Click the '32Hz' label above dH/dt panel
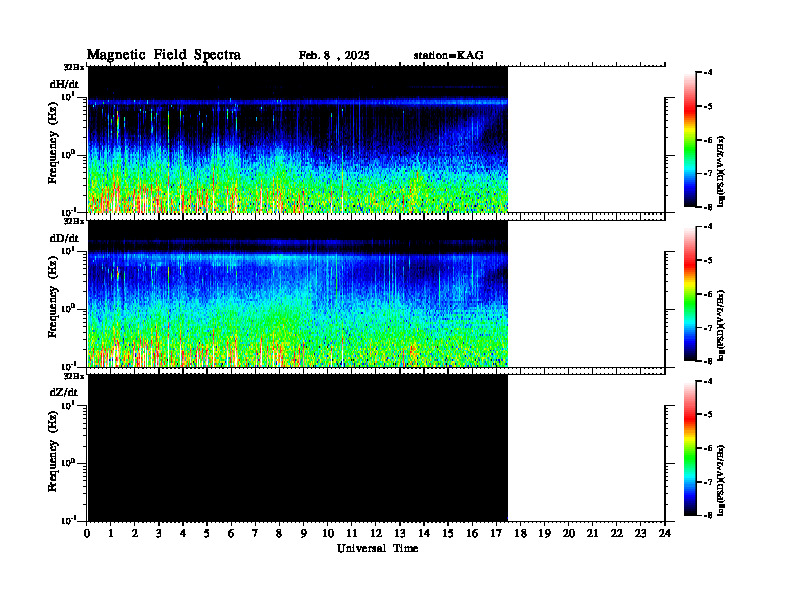The width and height of the screenshot is (792, 612). click(x=74, y=67)
